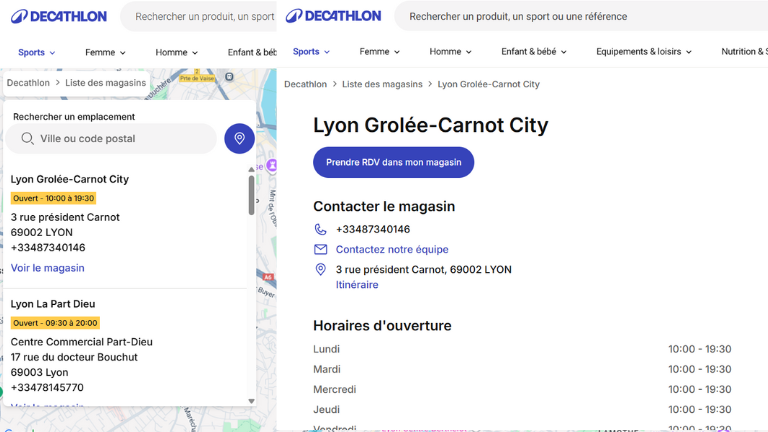Click transit station icon on the map
The image size is (768, 432).
[x=229, y=77]
